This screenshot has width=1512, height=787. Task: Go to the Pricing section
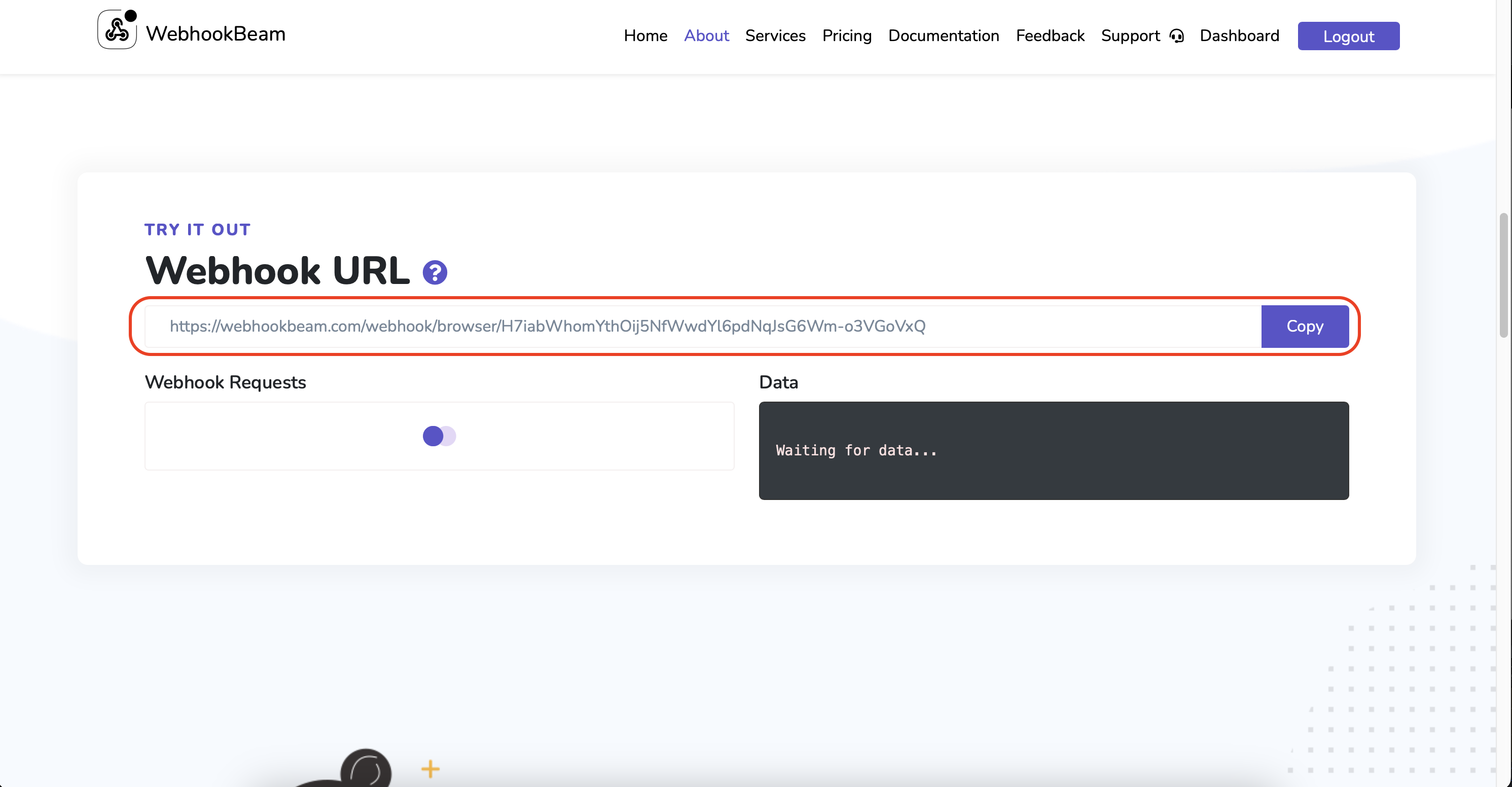(847, 36)
